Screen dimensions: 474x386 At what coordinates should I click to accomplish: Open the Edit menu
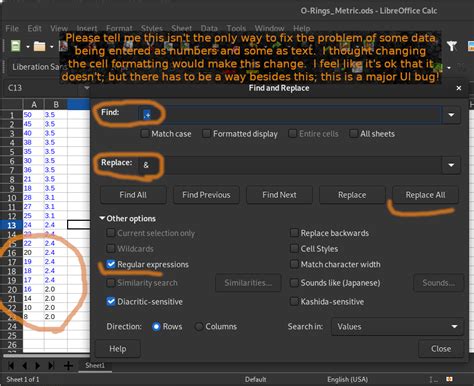point(34,28)
